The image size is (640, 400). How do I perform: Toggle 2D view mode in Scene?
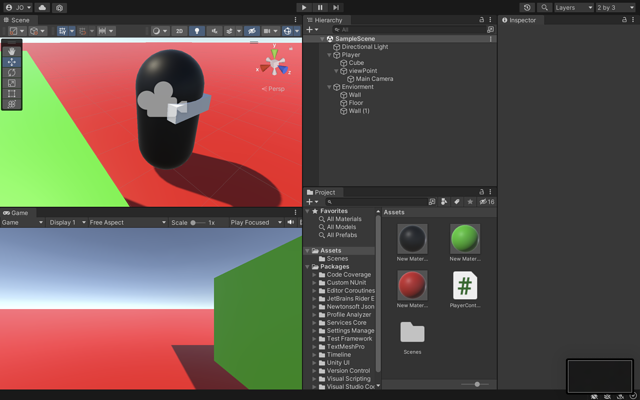click(x=180, y=31)
